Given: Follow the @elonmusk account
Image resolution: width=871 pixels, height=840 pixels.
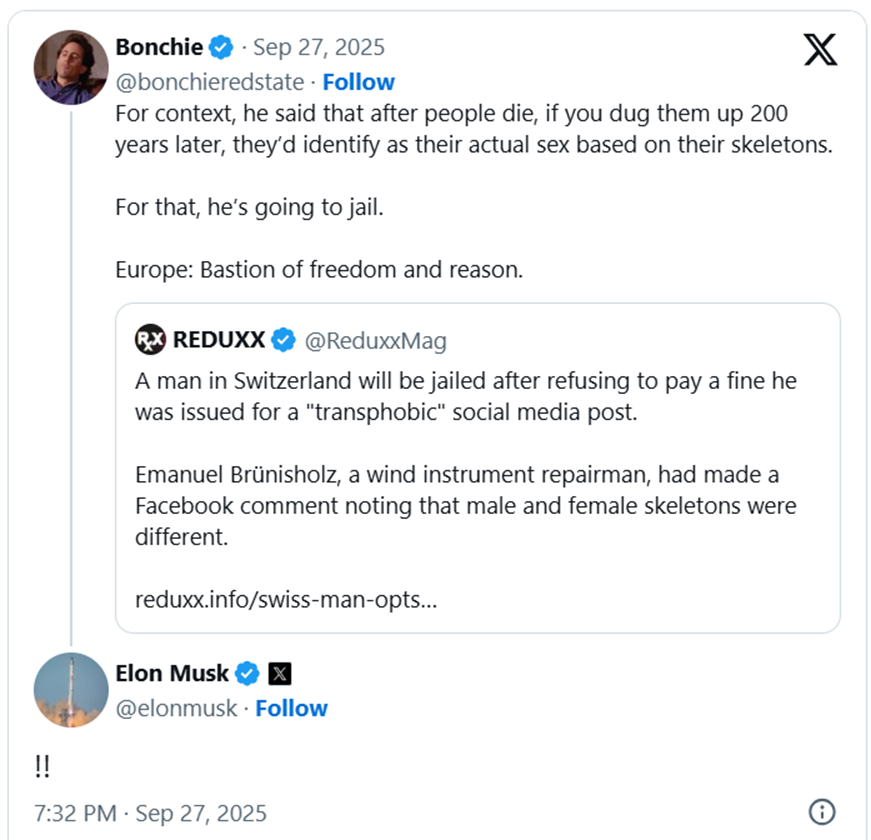Looking at the screenshot, I should (291, 708).
